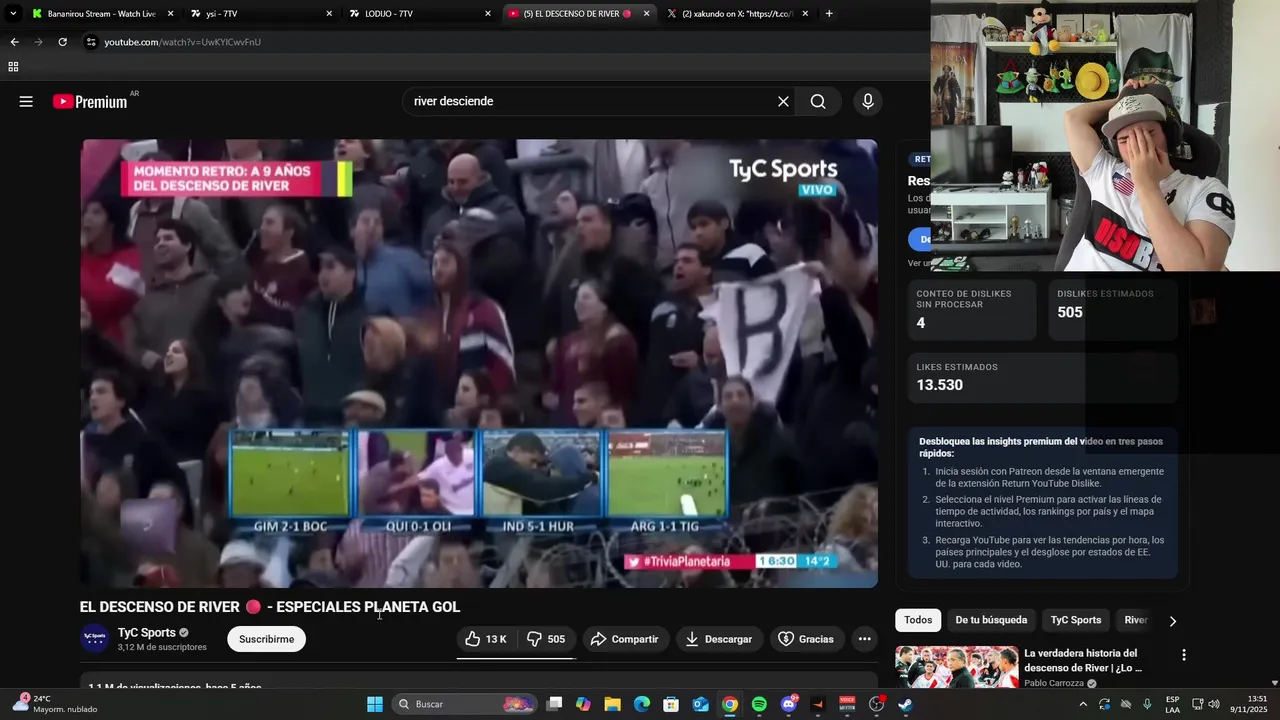The height and width of the screenshot is (720, 1280).
Task: Run the search with the magnifier button
Action: pyautogui.click(x=818, y=101)
